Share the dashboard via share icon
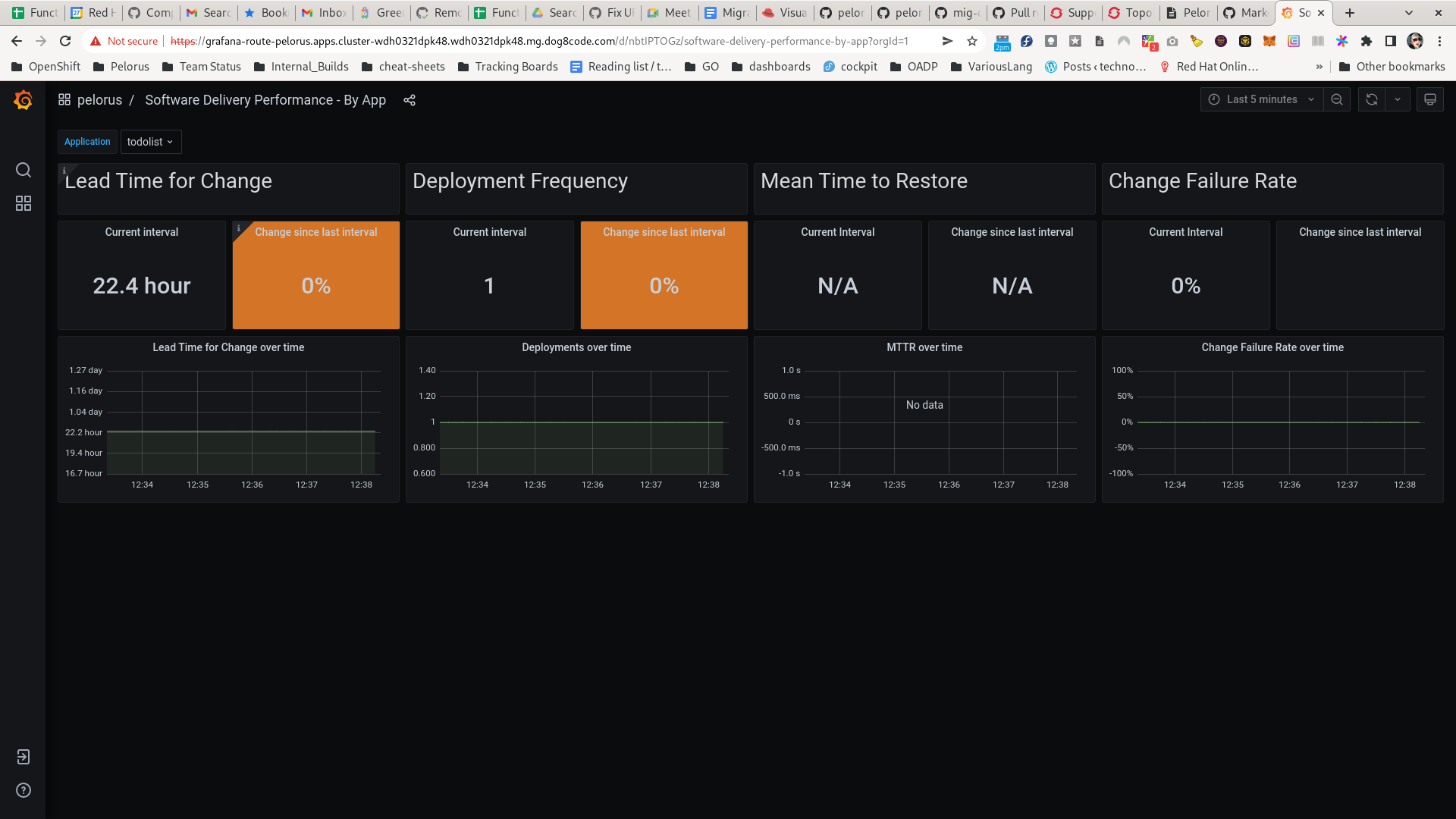 pos(409,100)
